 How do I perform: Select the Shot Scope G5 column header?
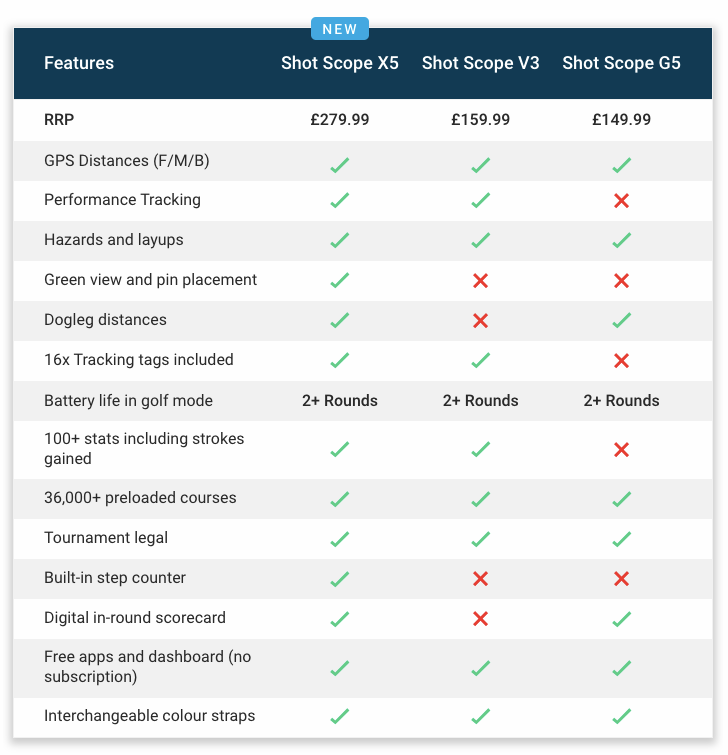coord(621,63)
